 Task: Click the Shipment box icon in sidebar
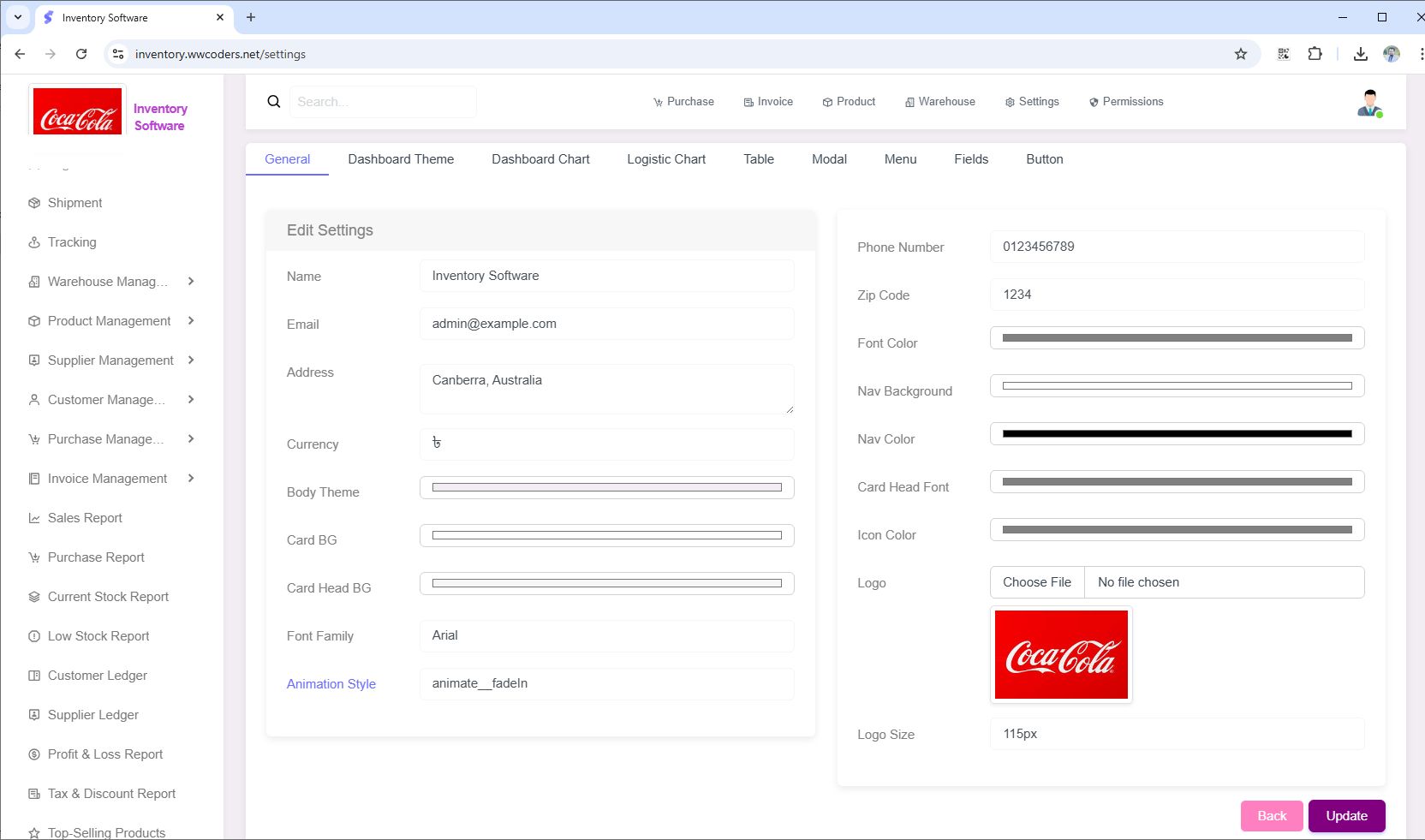click(34, 203)
